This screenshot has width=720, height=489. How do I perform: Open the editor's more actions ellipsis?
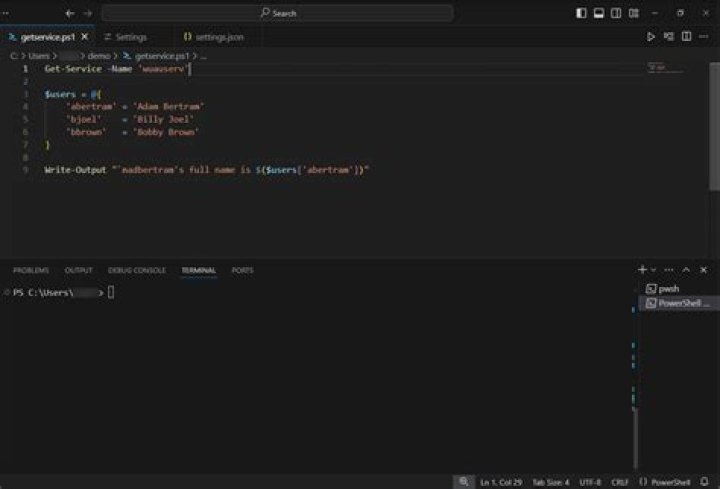pyautogui.click(x=704, y=37)
